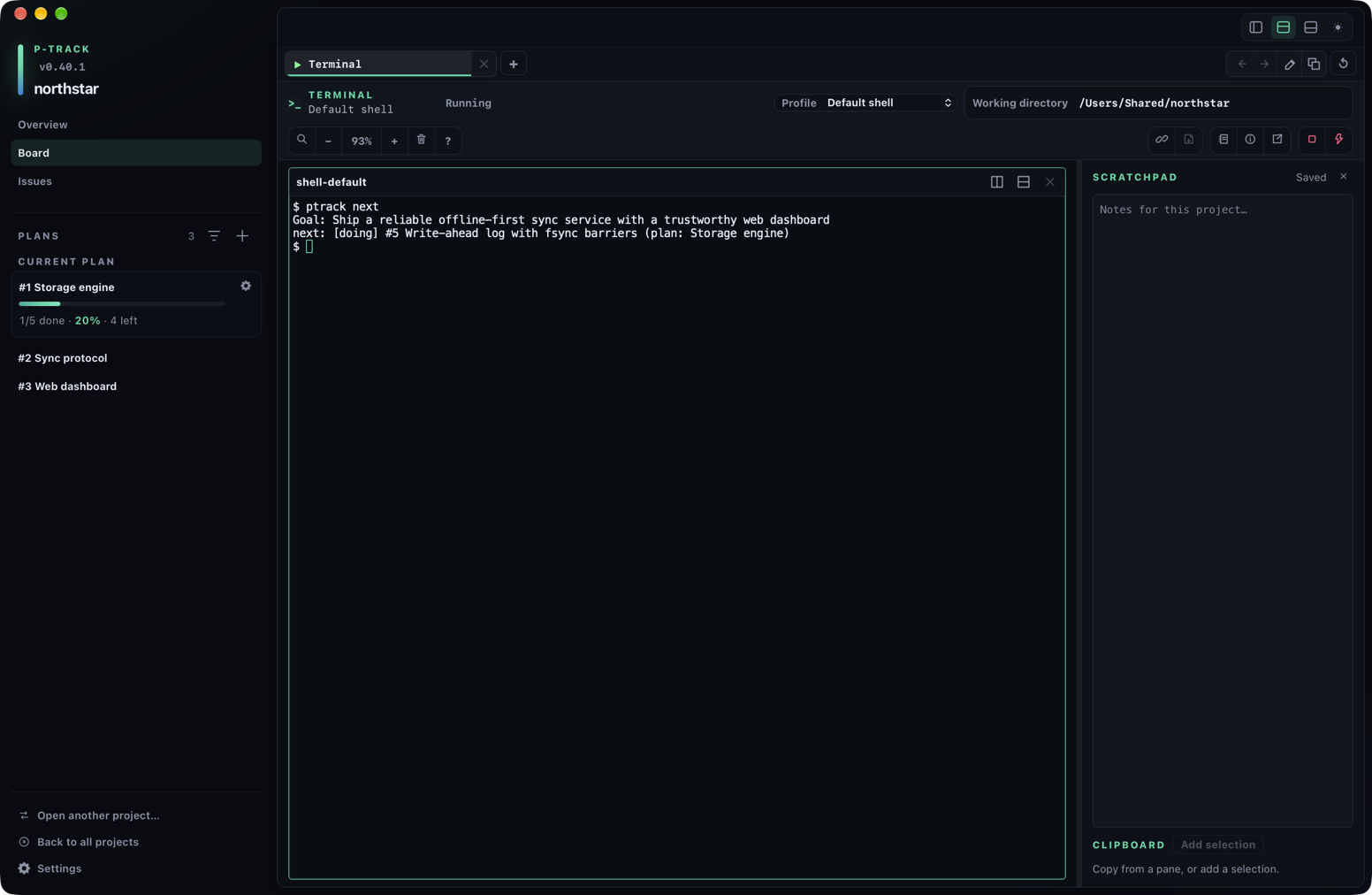Screen dimensions: 1372x895
Task: Open settings gear for Storage engine plan
Action: (246, 287)
